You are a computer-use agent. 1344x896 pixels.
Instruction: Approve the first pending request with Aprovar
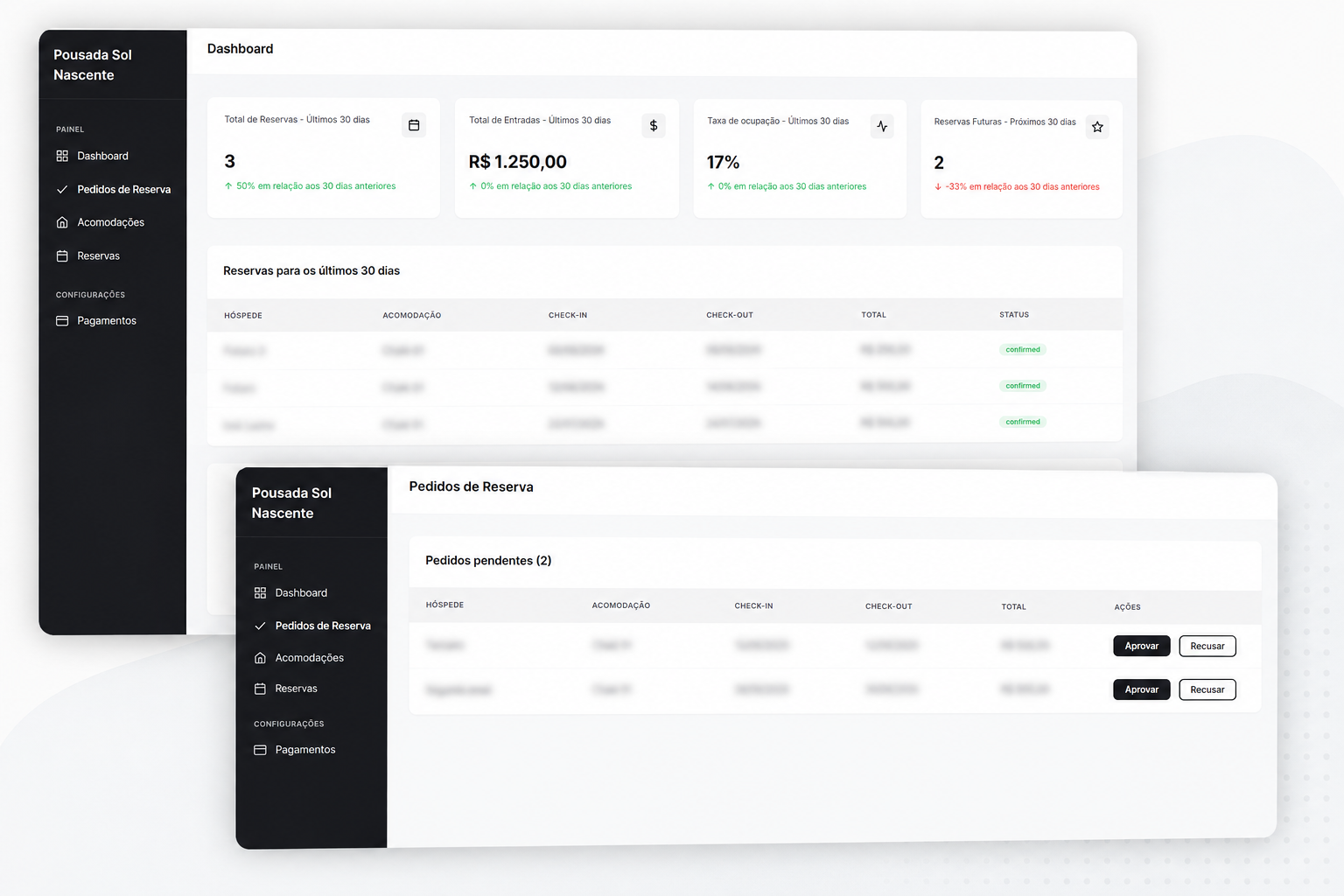[x=1142, y=646]
